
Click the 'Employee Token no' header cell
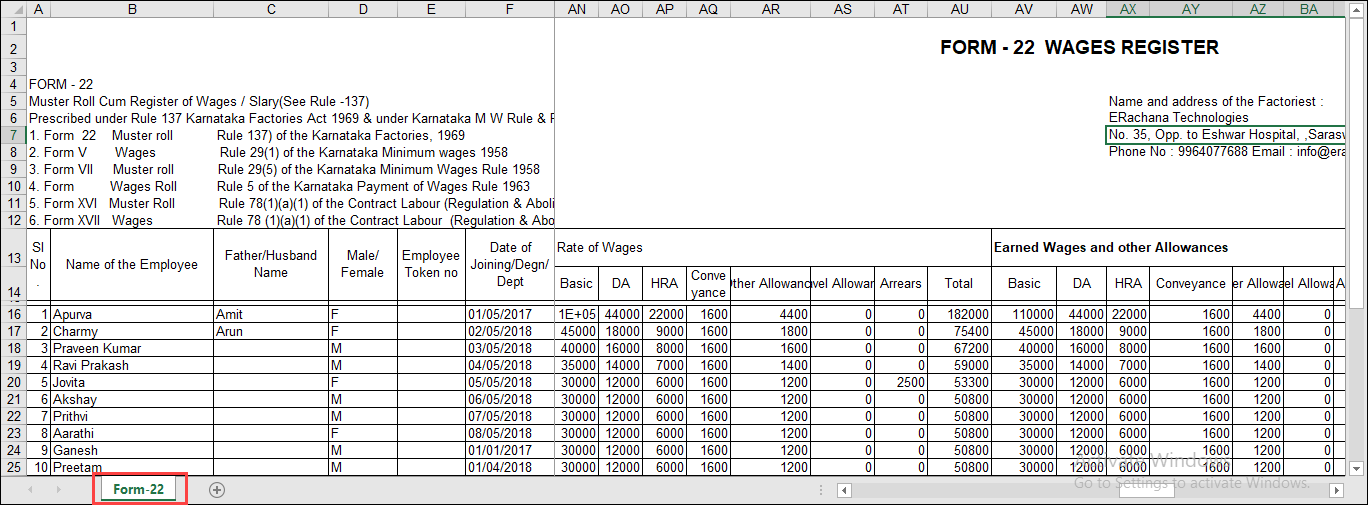(x=431, y=264)
